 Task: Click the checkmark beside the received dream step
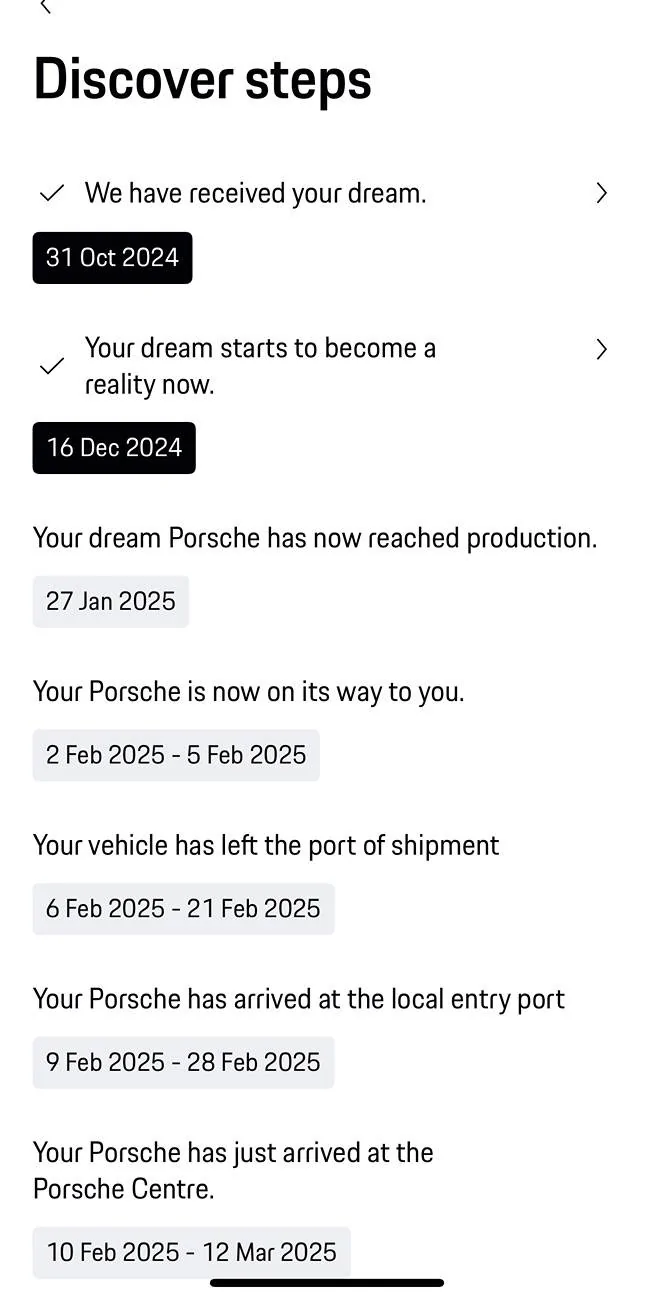52,193
